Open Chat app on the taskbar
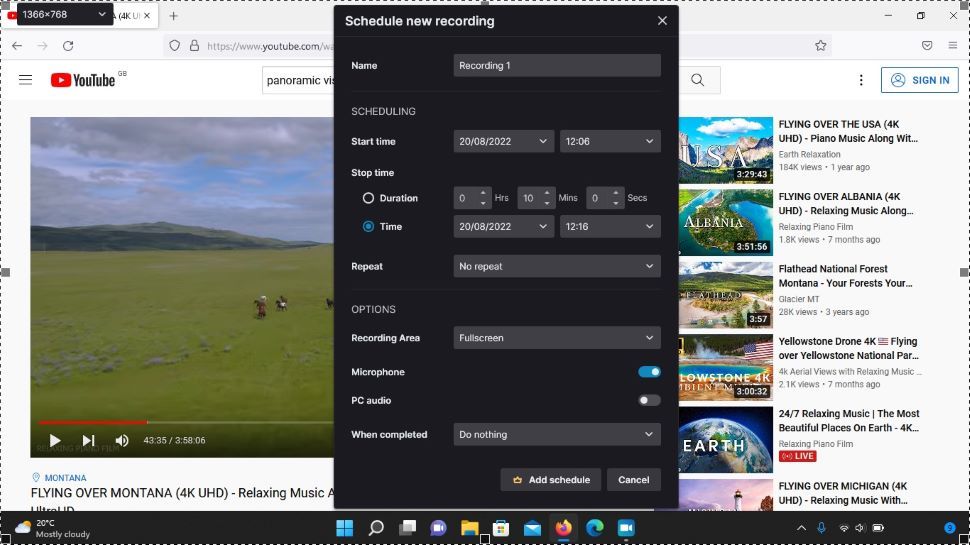Screen dimensions: 970x545 click(x=439, y=528)
